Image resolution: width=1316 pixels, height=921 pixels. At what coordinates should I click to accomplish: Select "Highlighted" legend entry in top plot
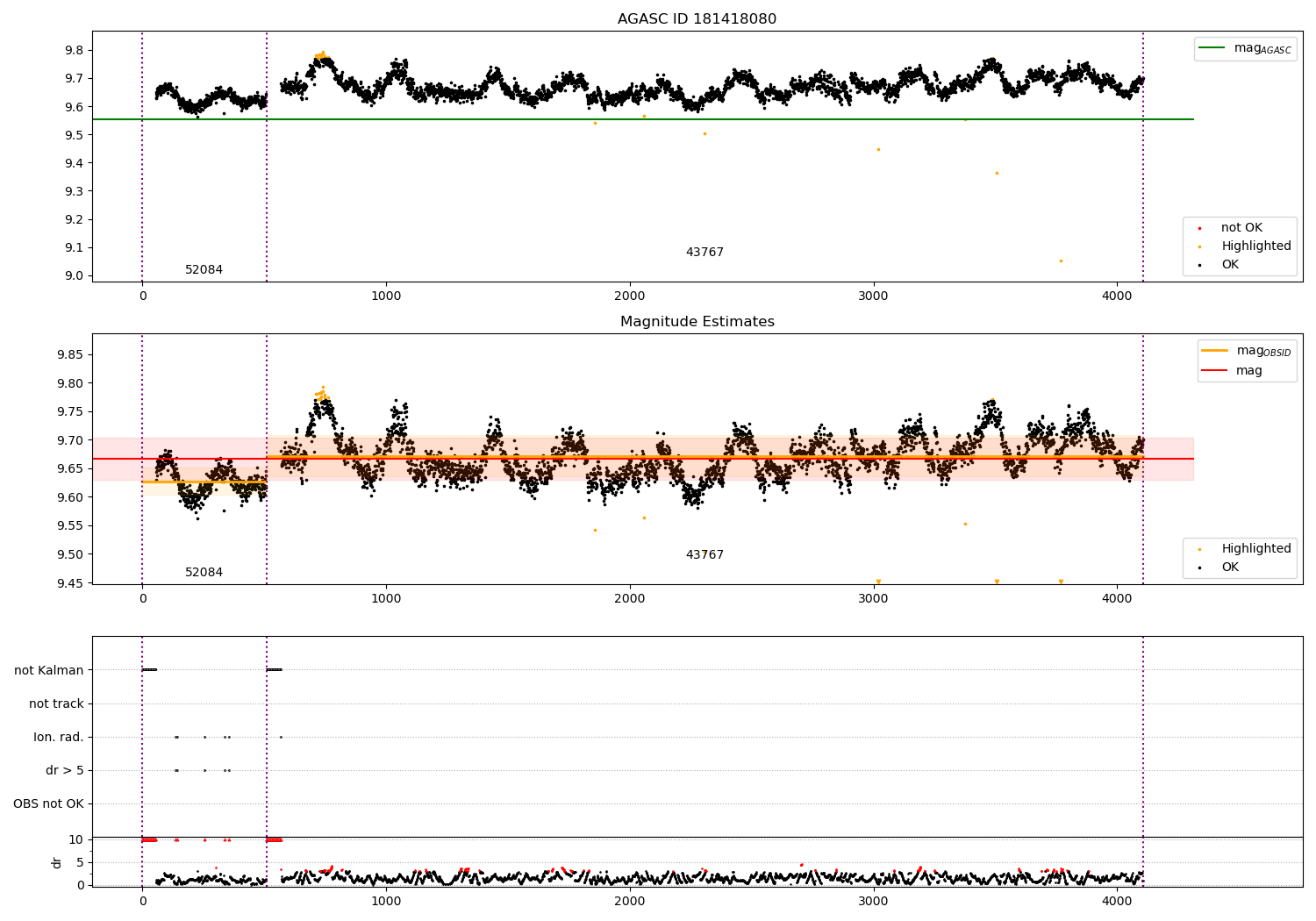(x=1256, y=246)
